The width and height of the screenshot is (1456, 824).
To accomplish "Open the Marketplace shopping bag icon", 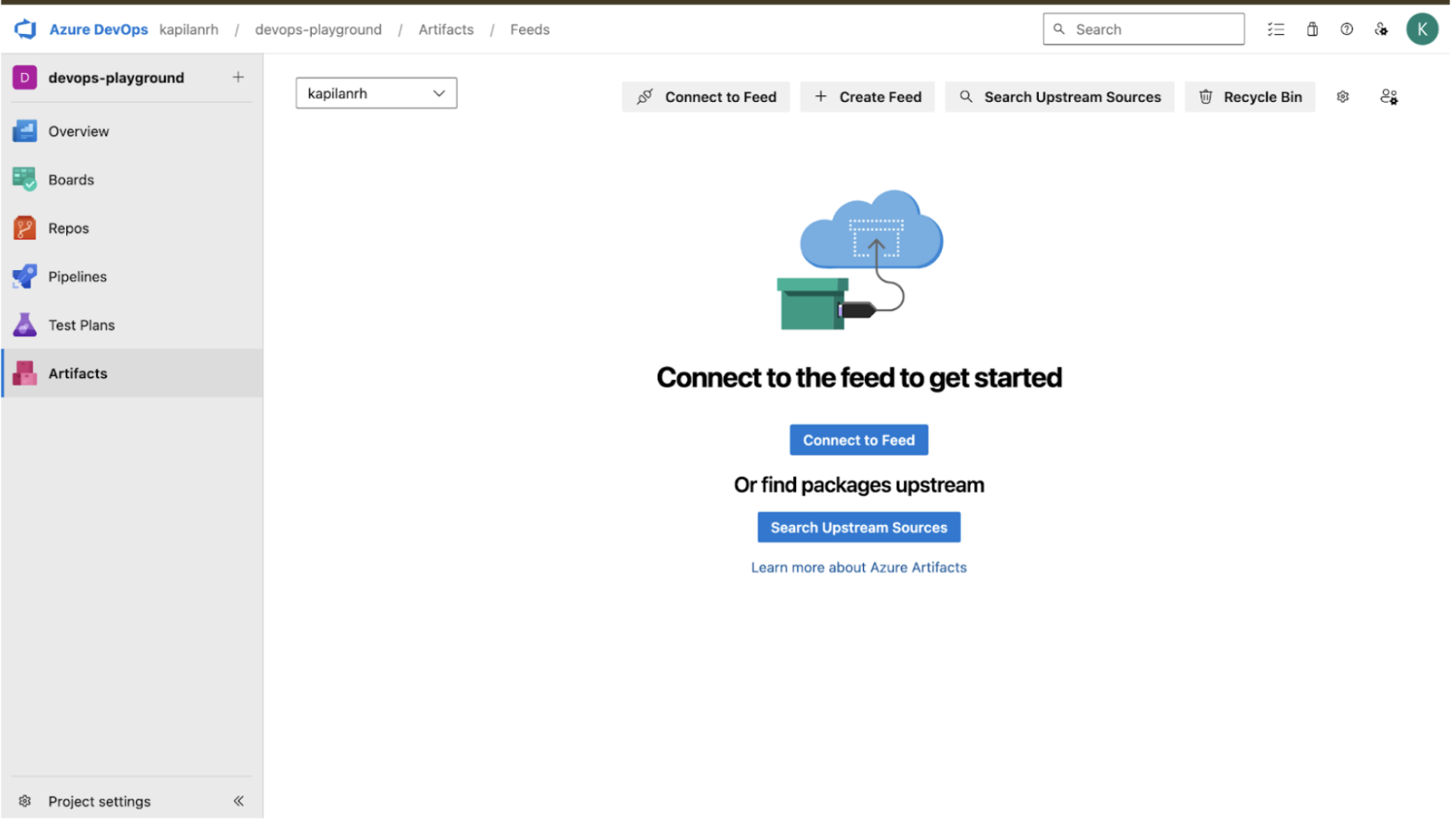I will tap(1312, 29).
